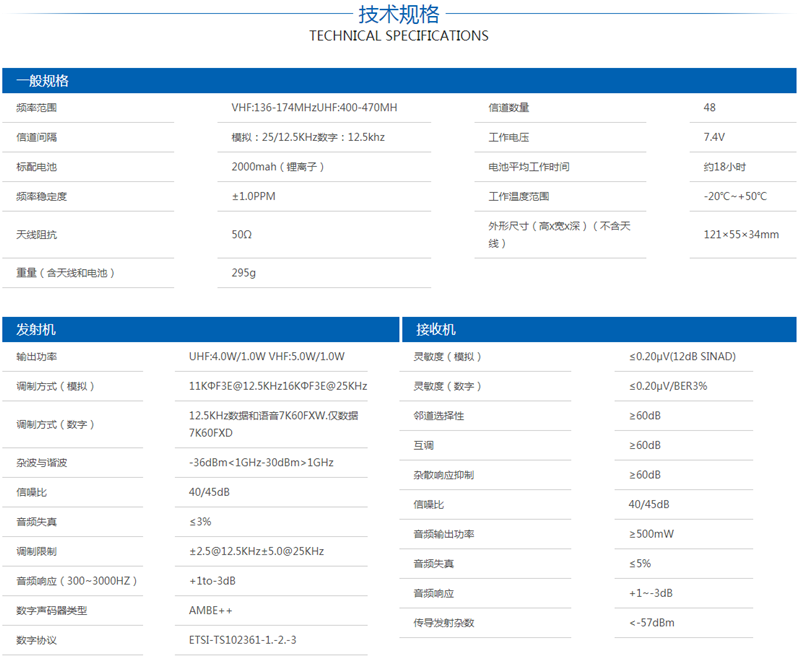Image resolution: width=800 pixels, height=658 pixels.
Task: Click the 杂波与谐波 label
Action: coord(42,463)
